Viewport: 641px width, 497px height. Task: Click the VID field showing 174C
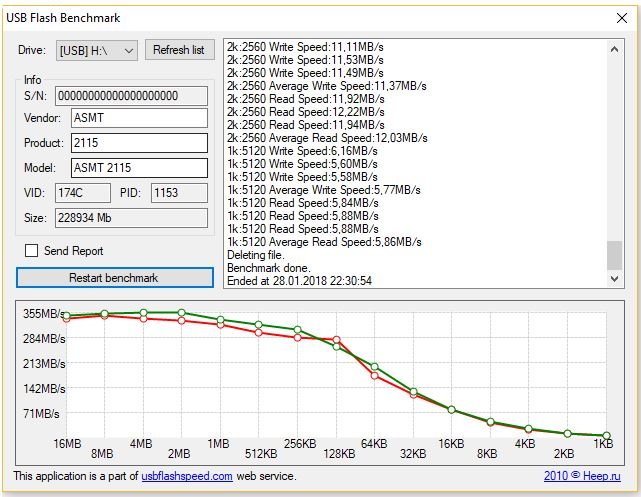pyautogui.click(x=83, y=193)
